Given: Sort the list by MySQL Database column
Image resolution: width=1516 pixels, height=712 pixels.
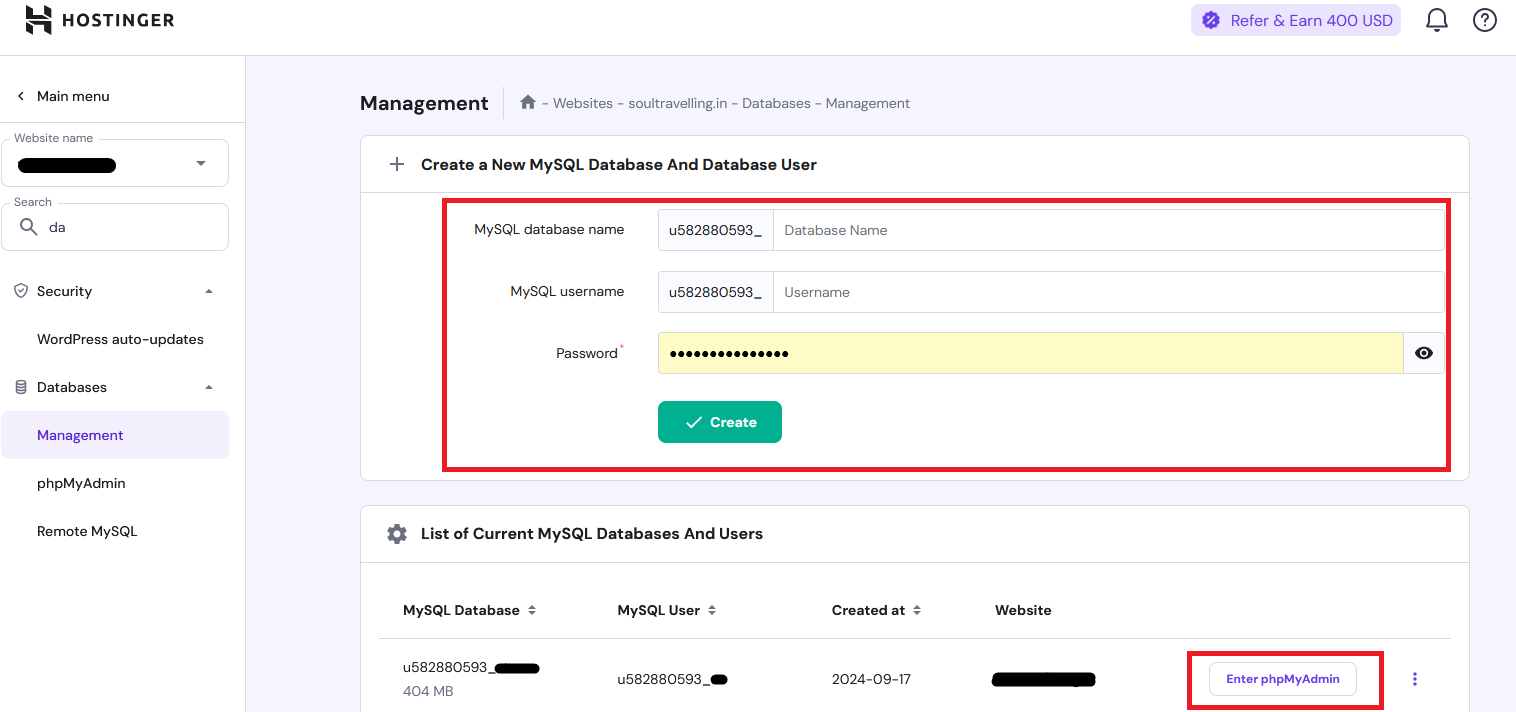Looking at the screenshot, I should tap(532, 610).
